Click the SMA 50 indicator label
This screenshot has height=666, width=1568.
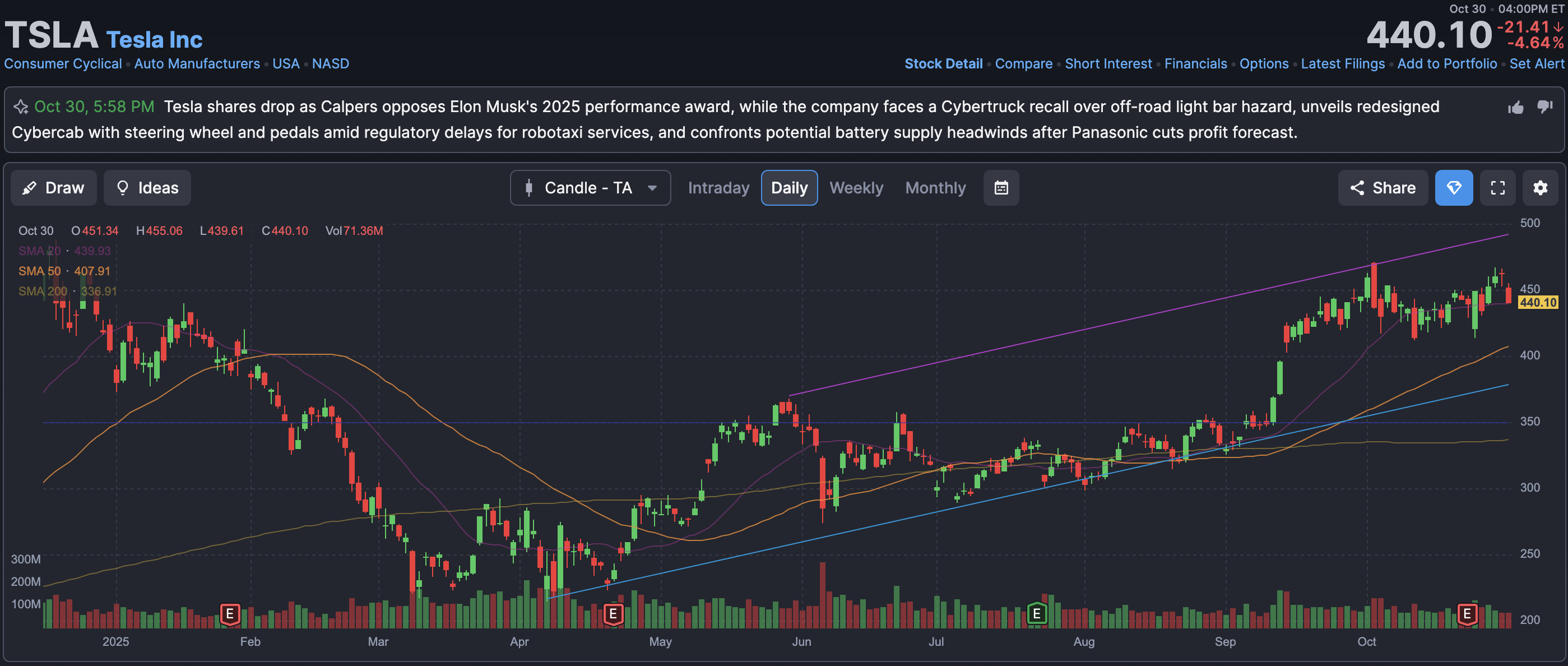click(40, 271)
